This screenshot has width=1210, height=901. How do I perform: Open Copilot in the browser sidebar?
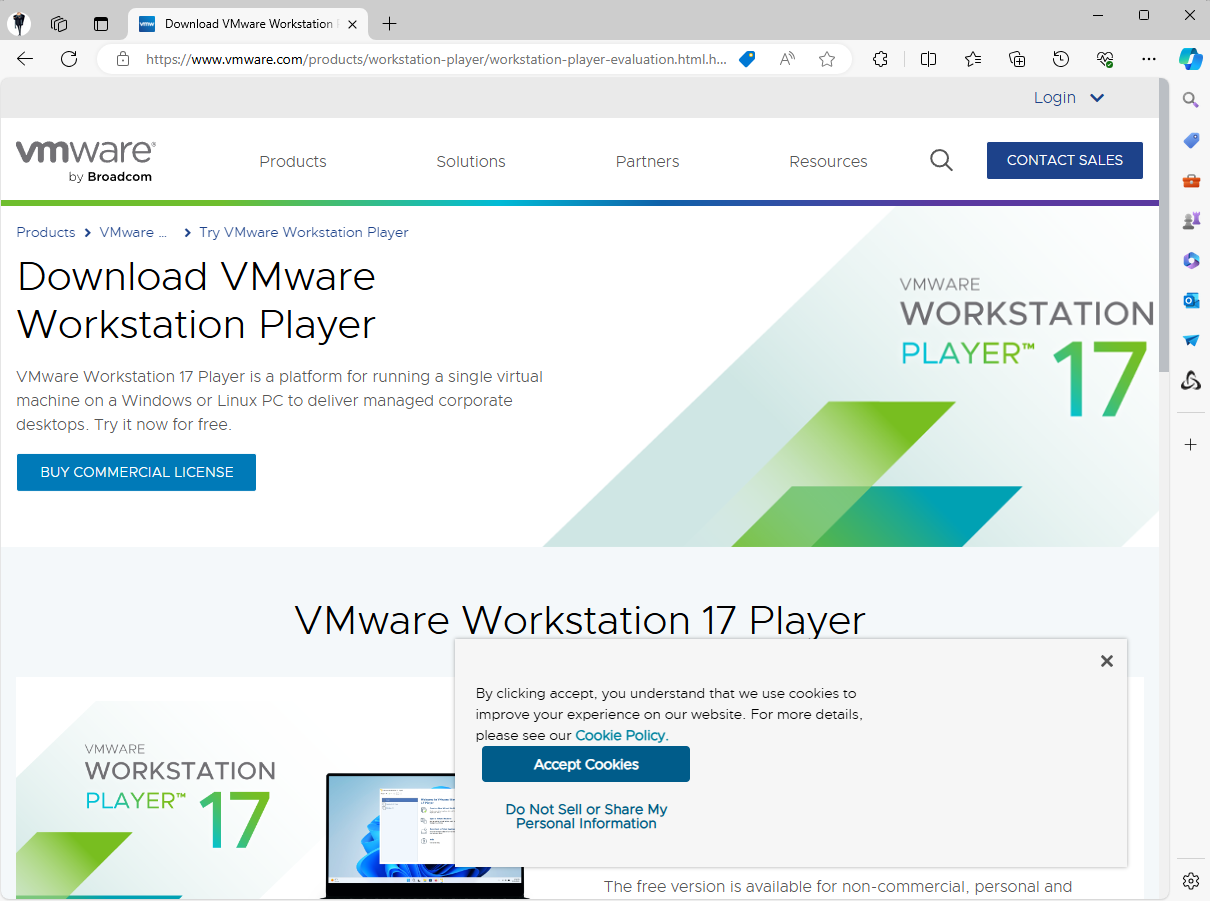point(1191,59)
